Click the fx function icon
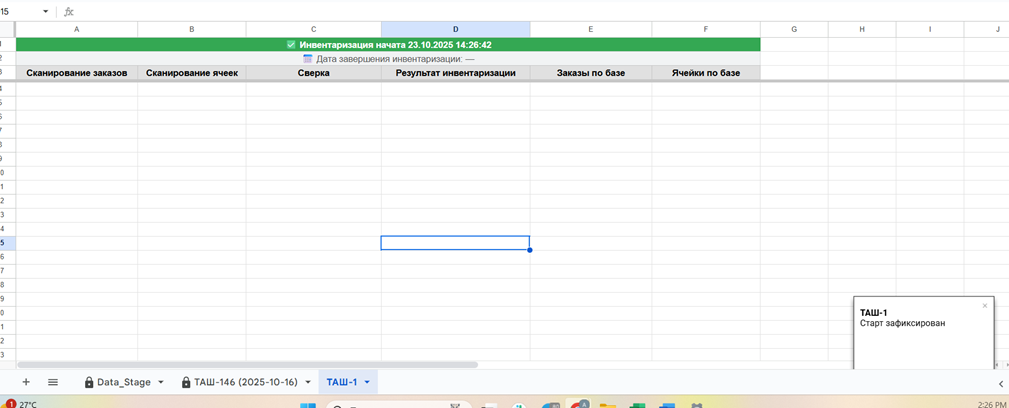The image size is (1009, 408). tap(69, 12)
